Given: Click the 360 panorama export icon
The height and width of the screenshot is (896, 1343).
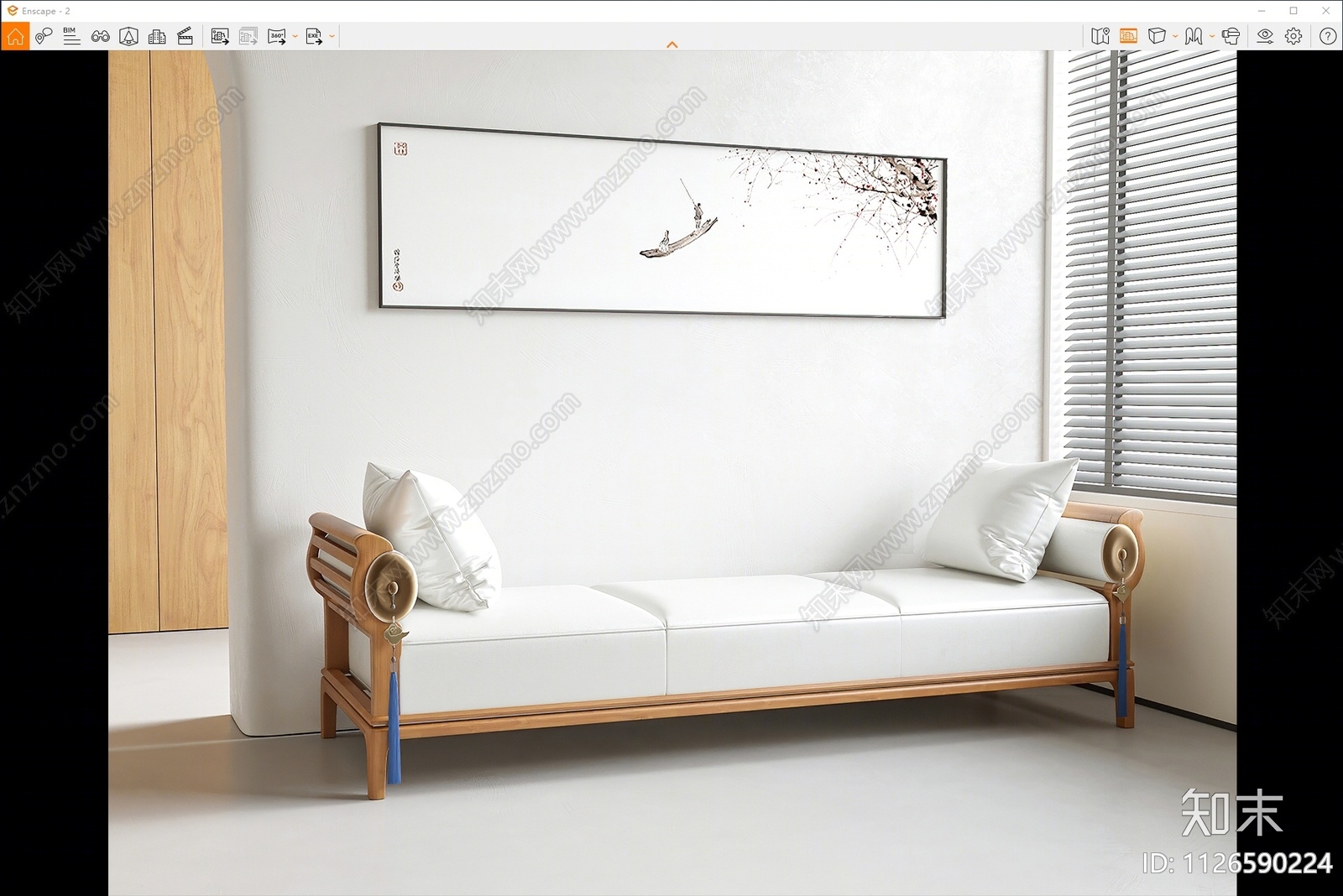Looking at the screenshot, I should click(276, 36).
